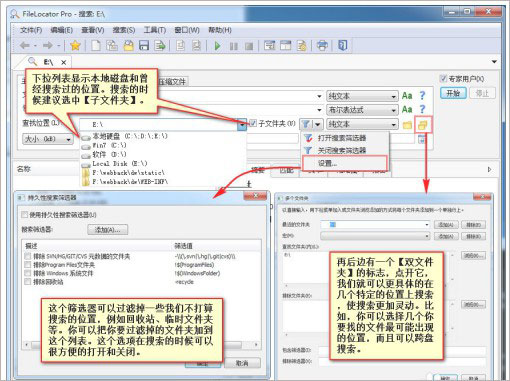The image size is (510, 381).
Task: Open the 大小 size dropdown
Action: coord(47,139)
